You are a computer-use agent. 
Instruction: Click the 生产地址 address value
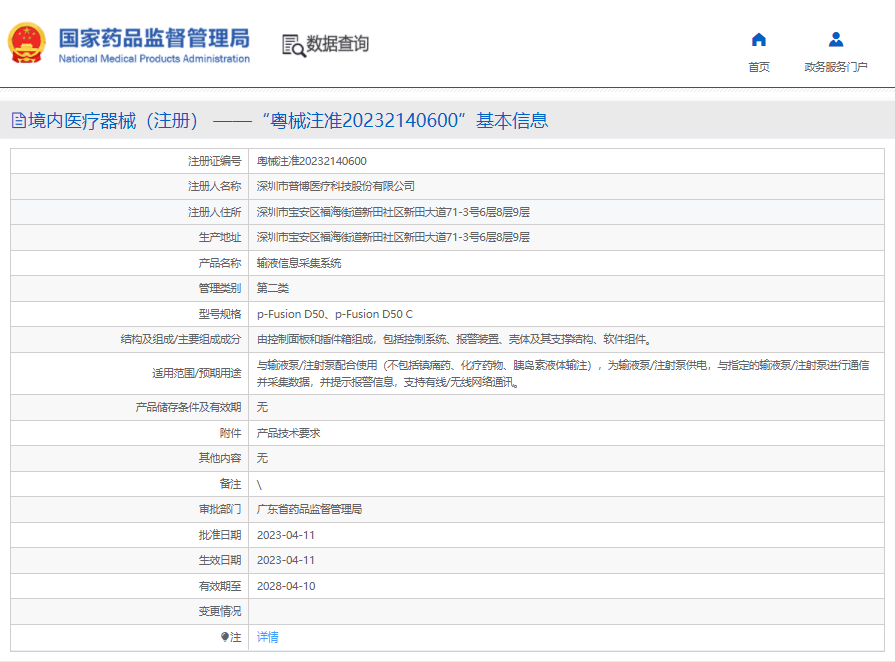[x=393, y=237]
